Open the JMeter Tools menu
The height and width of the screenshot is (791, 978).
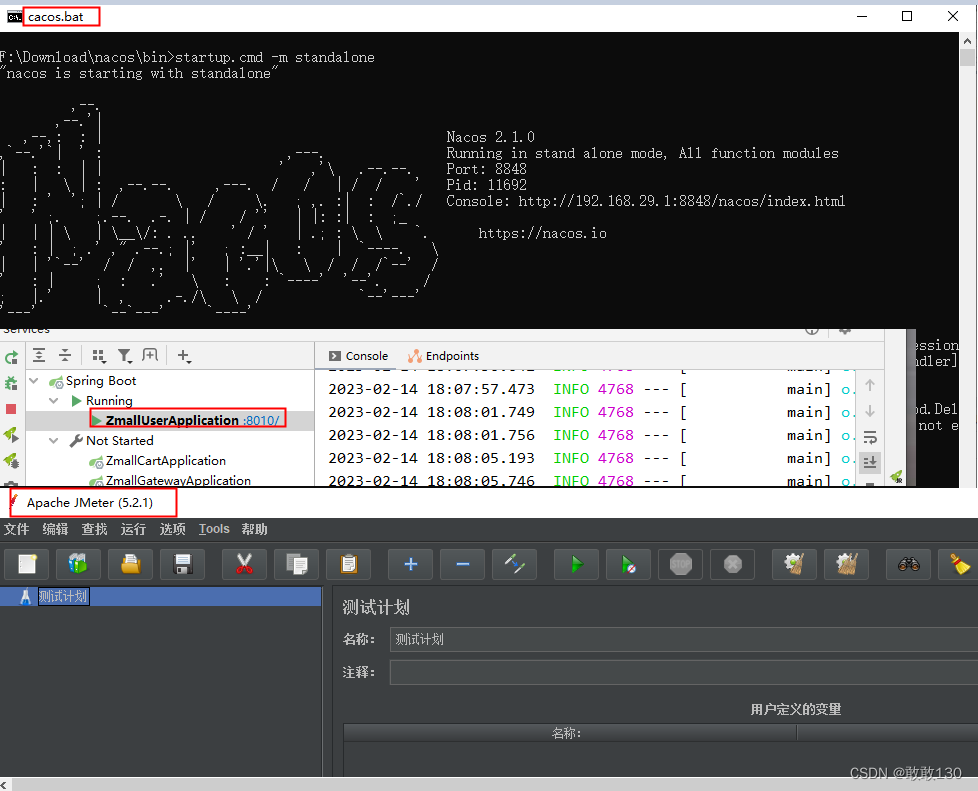[214, 529]
